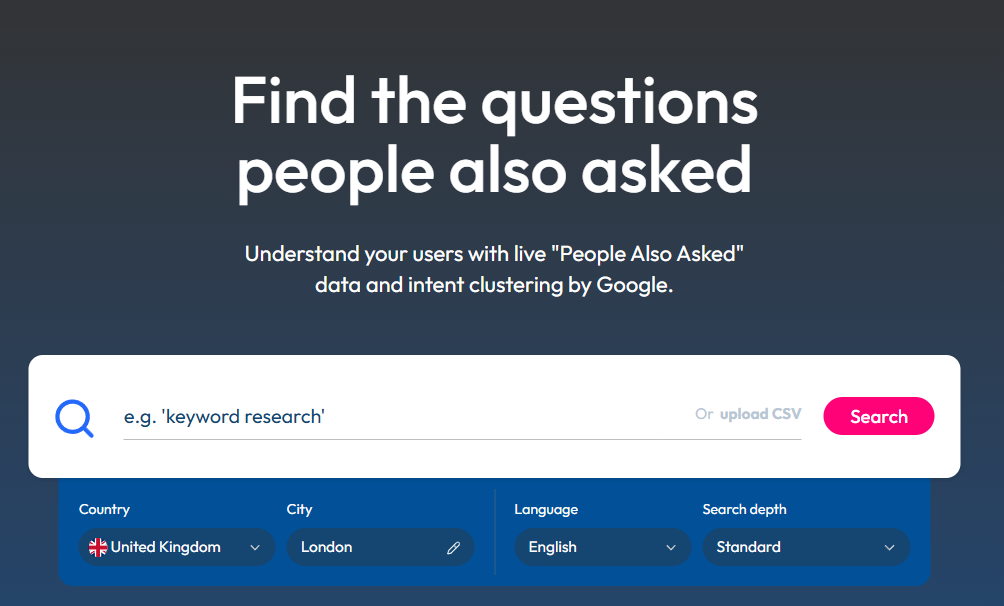Click the upload CSV link
1004x606 pixels.
coord(758,413)
